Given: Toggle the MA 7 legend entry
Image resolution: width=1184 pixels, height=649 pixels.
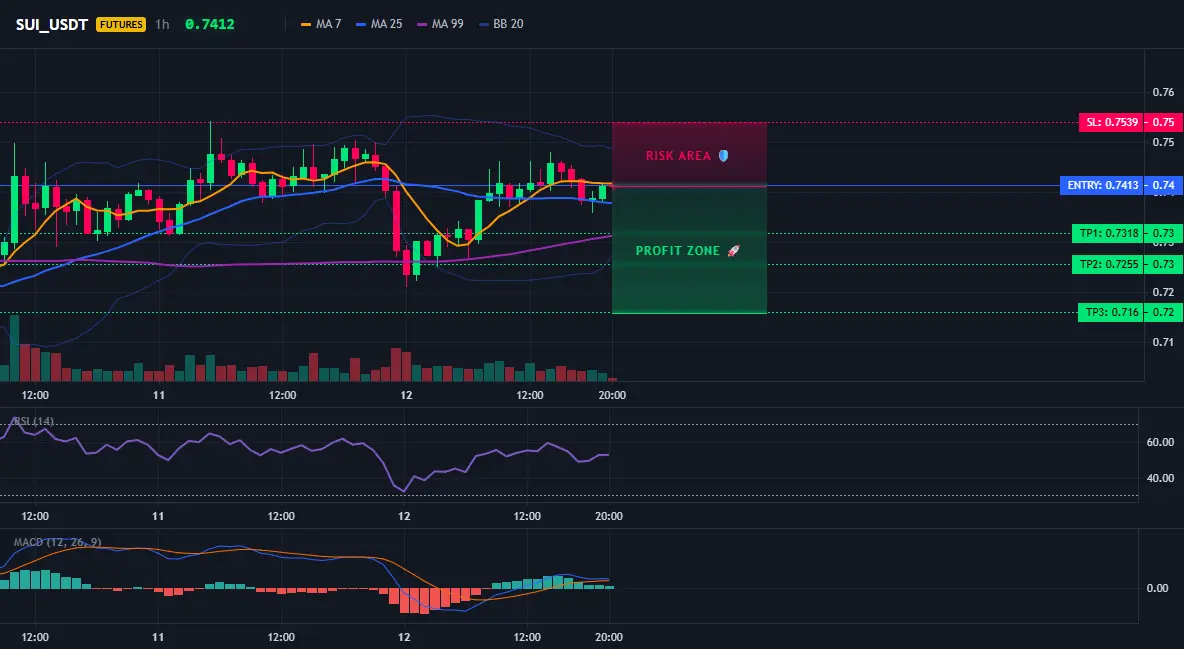Looking at the screenshot, I should coord(321,24).
